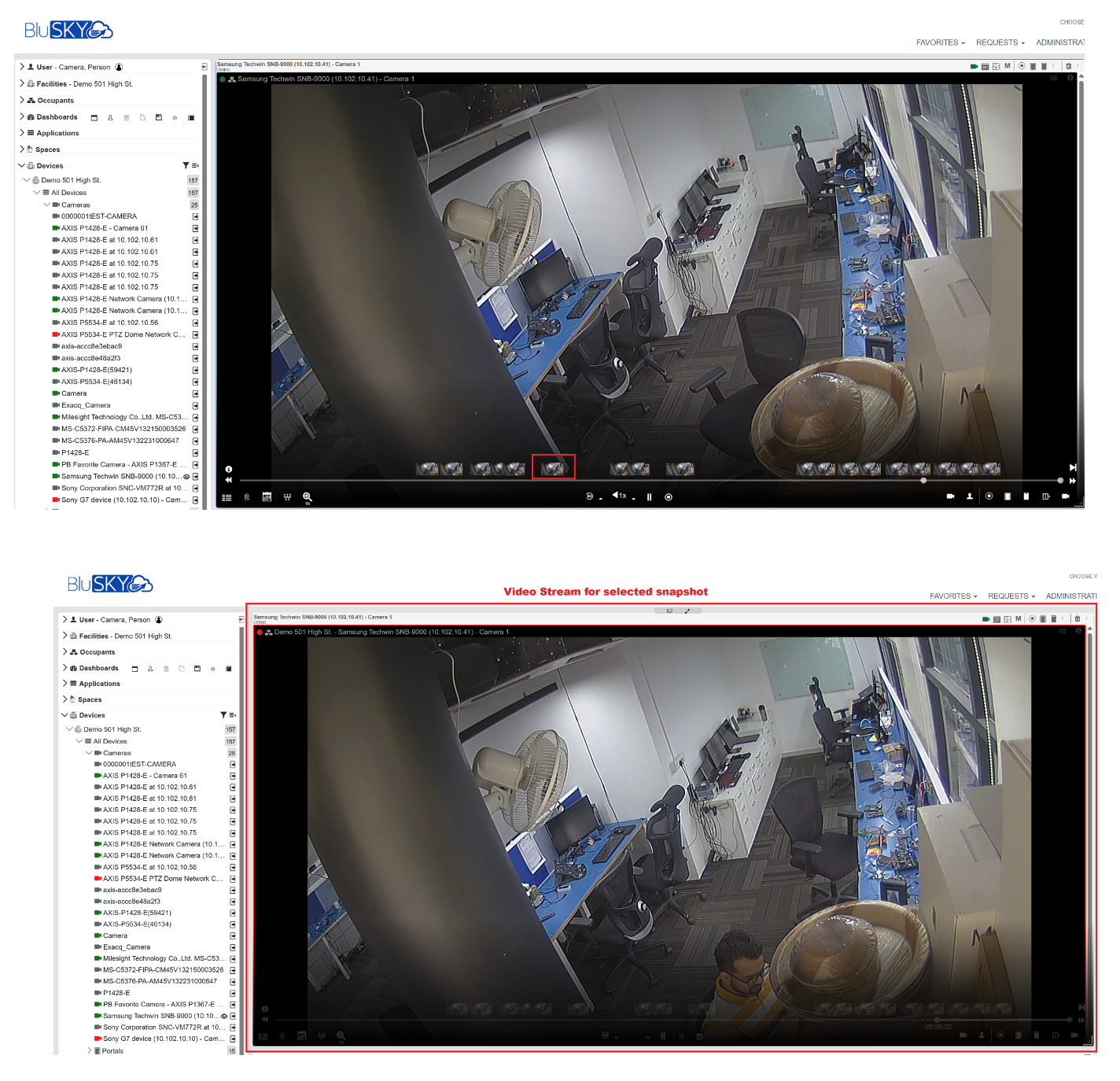1120x1081 pixels.
Task: Click the info icon in the video player corner
Action: [228, 467]
